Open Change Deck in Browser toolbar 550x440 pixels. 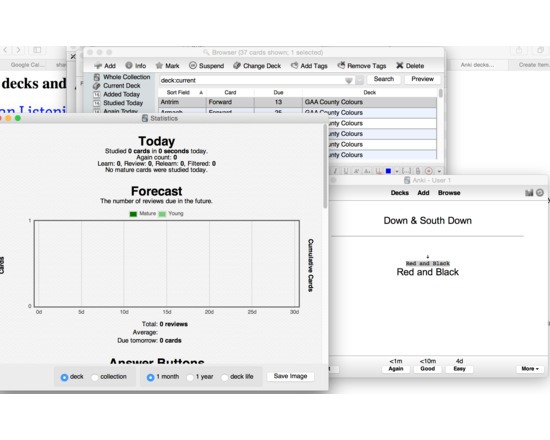coord(257,66)
